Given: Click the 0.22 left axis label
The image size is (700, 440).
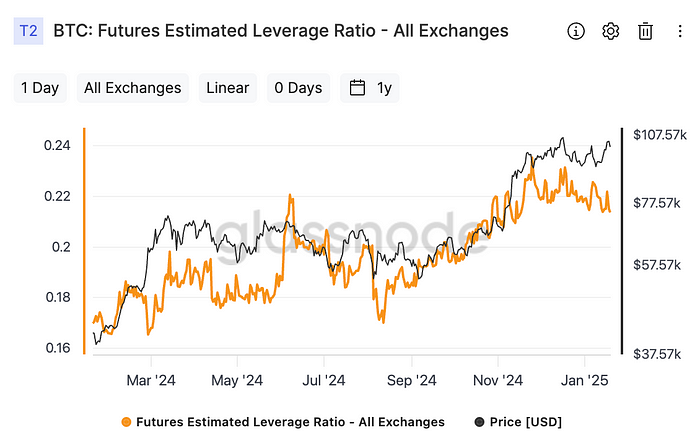Looking at the screenshot, I should 57,196.
